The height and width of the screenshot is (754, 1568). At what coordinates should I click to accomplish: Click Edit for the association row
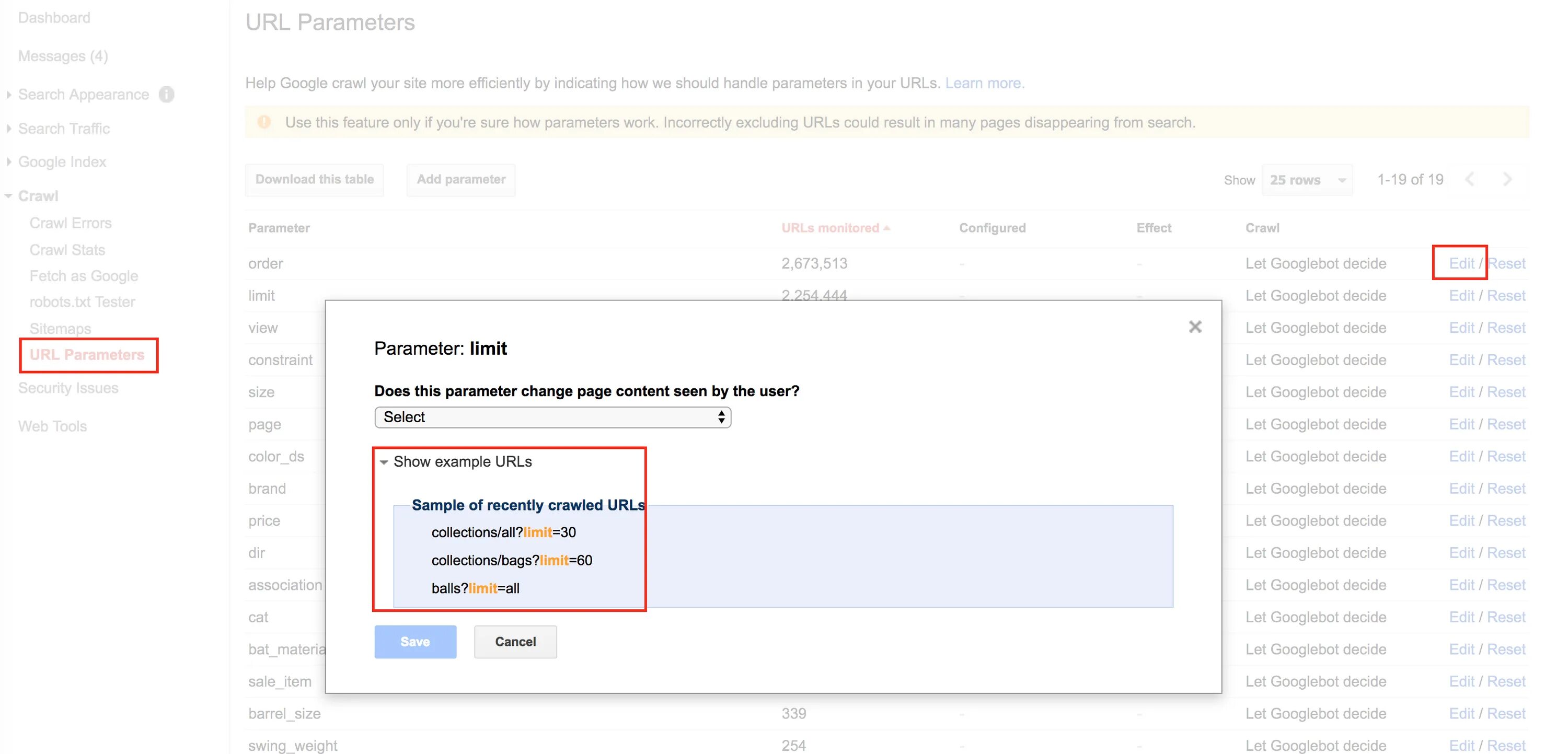(x=1461, y=585)
